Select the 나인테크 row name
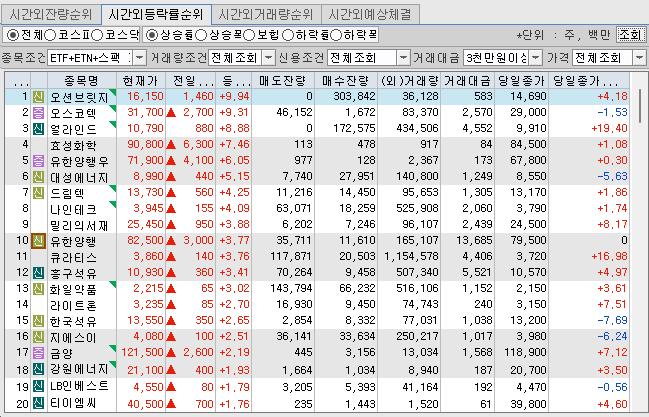The image size is (649, 417). coord(73,209)
